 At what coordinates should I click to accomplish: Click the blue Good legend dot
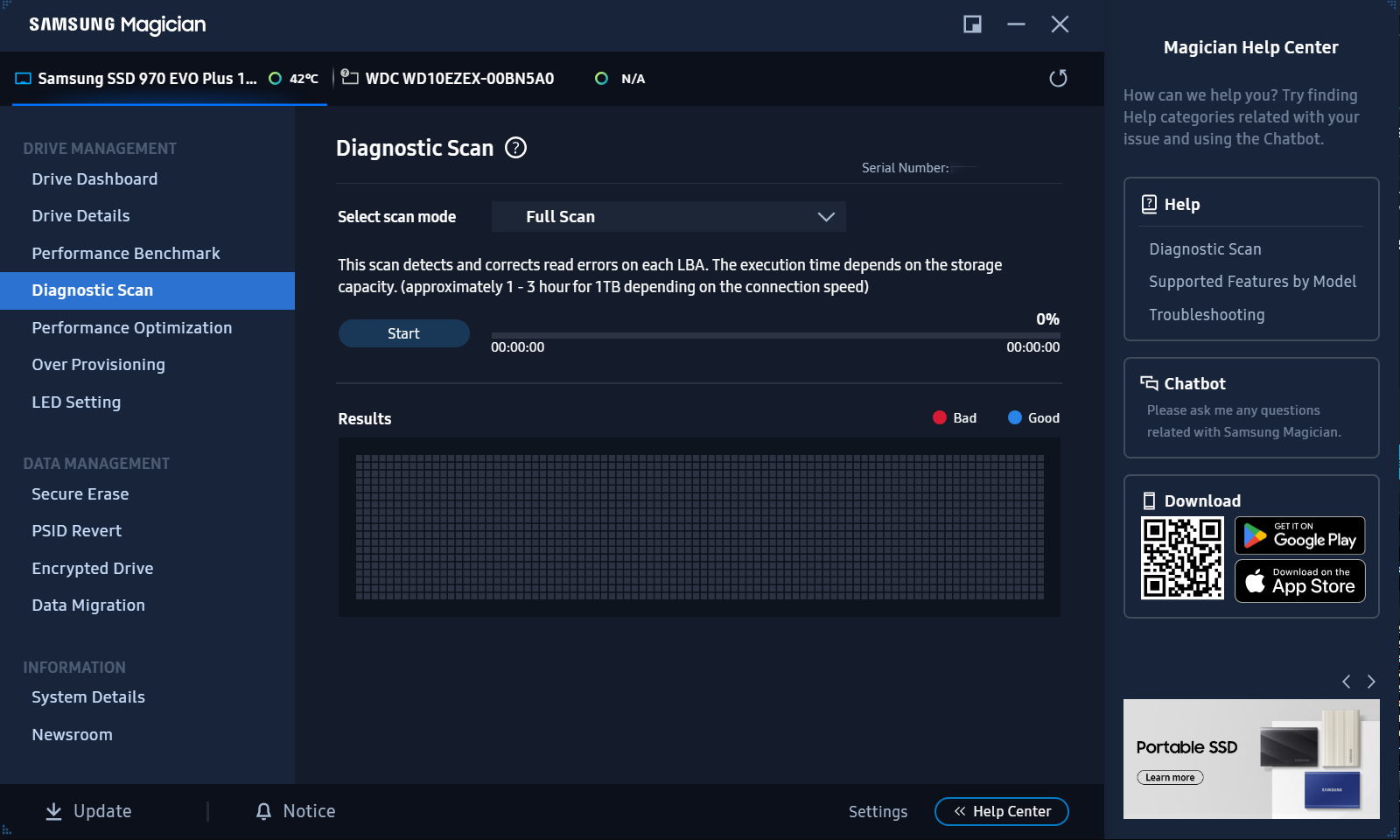point(1015,417)
